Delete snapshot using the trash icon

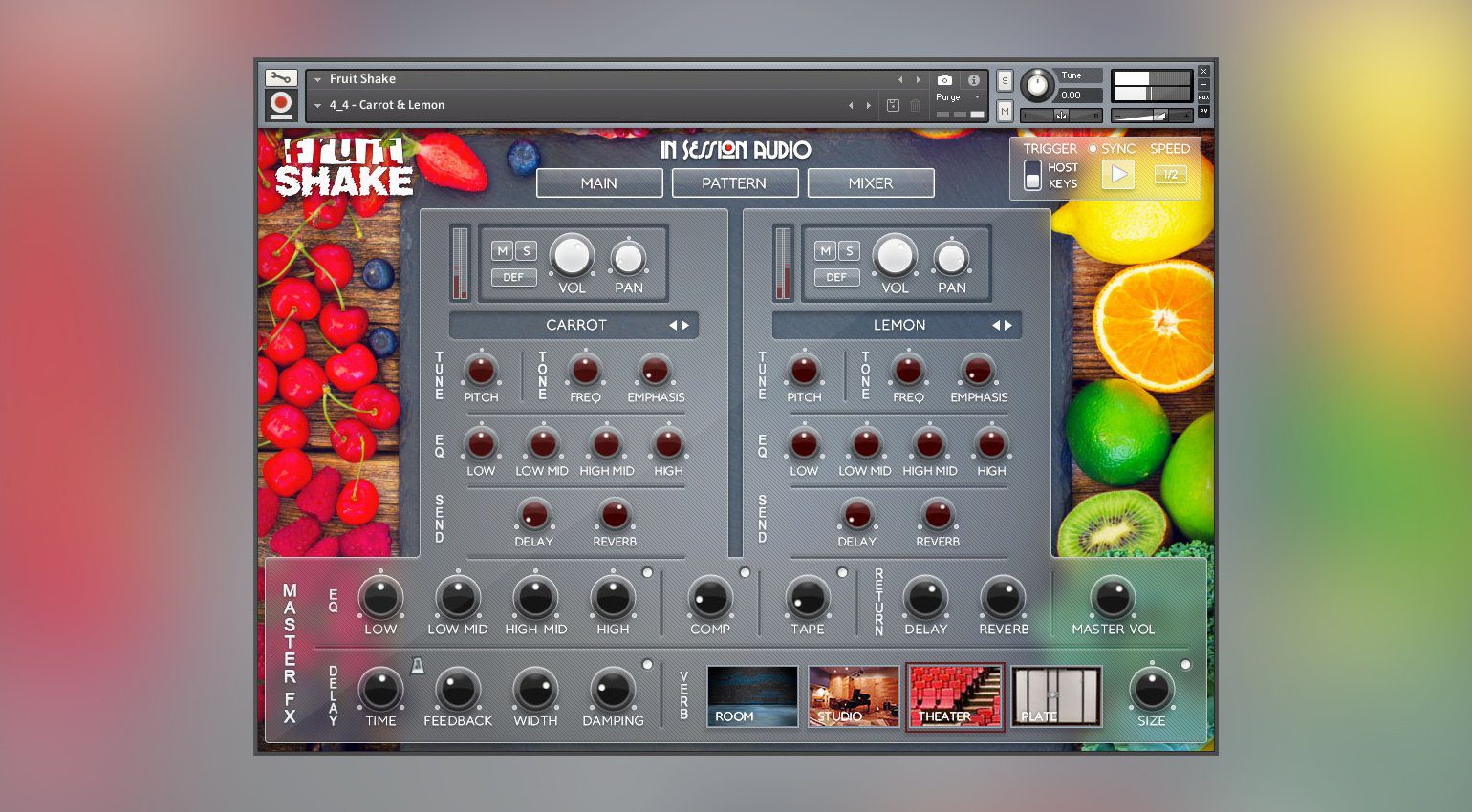click(x=915, y=105)
